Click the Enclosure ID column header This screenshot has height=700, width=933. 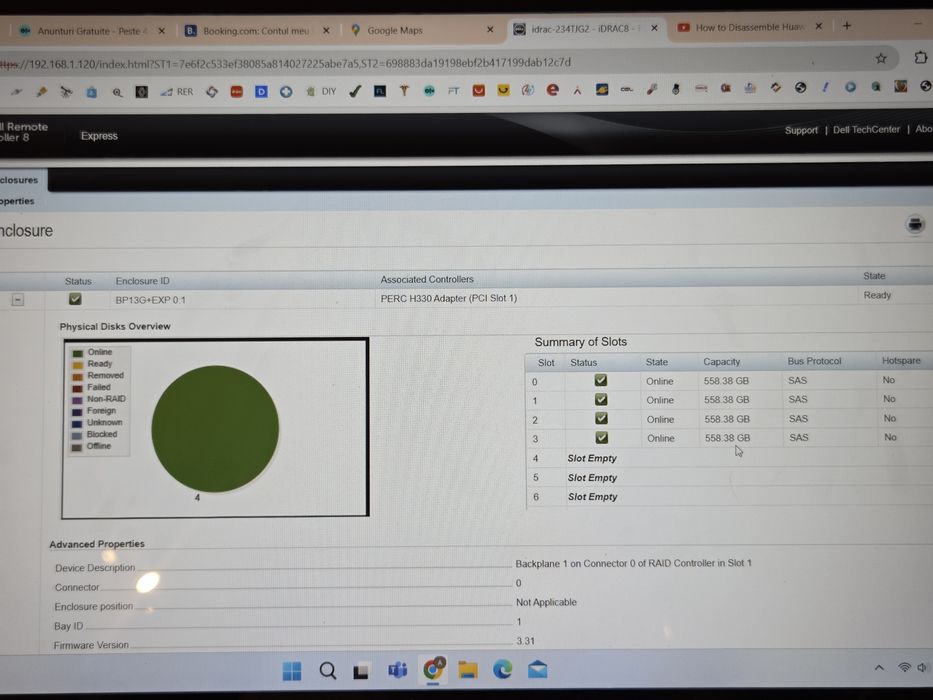coord(142,281)
